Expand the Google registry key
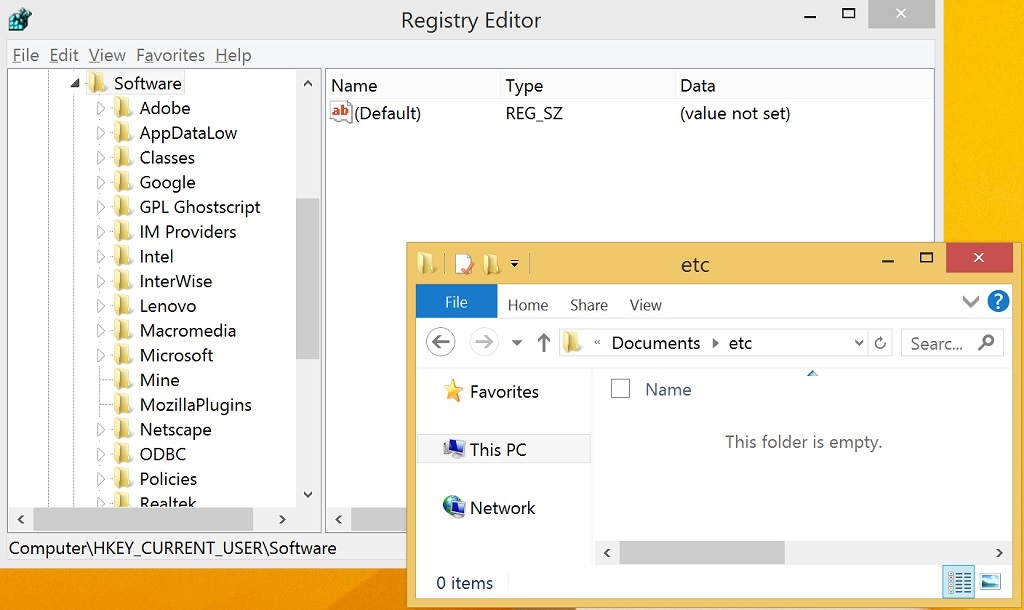Viewport: 1024px width, 610px height. tap(101, 182)
